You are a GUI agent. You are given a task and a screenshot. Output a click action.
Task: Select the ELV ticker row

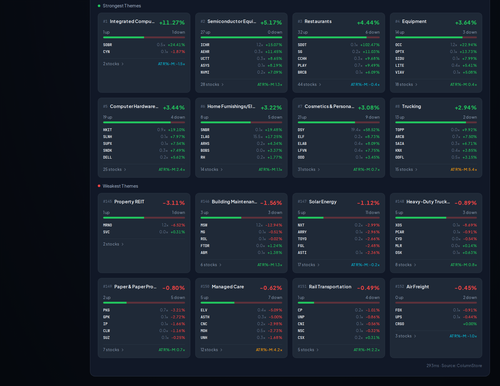tap(241, 310)
